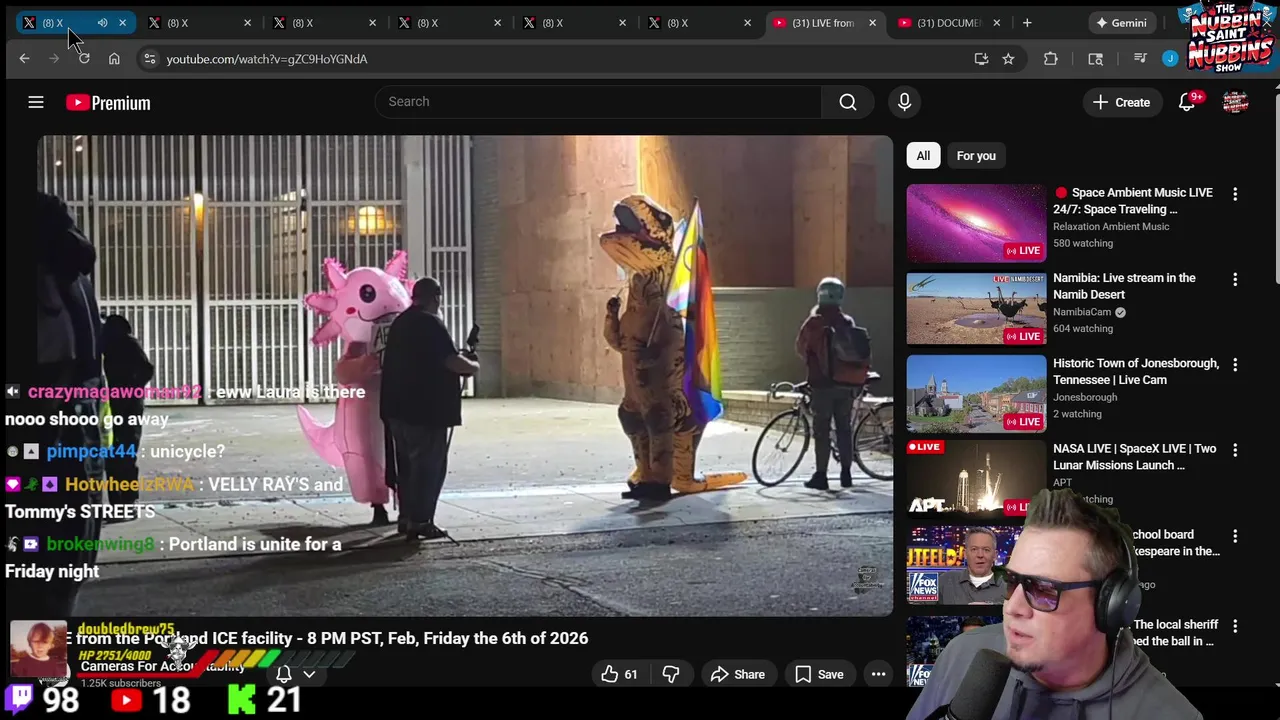Image resolution: width=1280 pixels, height=720 pixels.
Task: Reload the current page
Action: click(x=84, y=59)
